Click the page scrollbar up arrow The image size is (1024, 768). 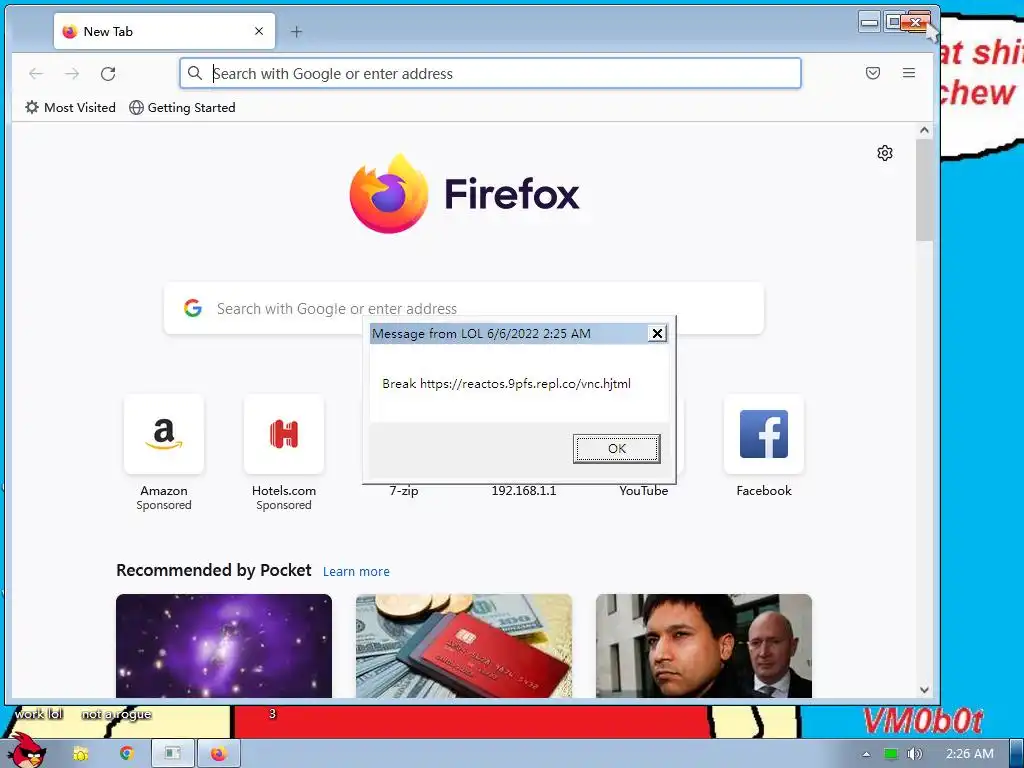[x=924, y=130]
